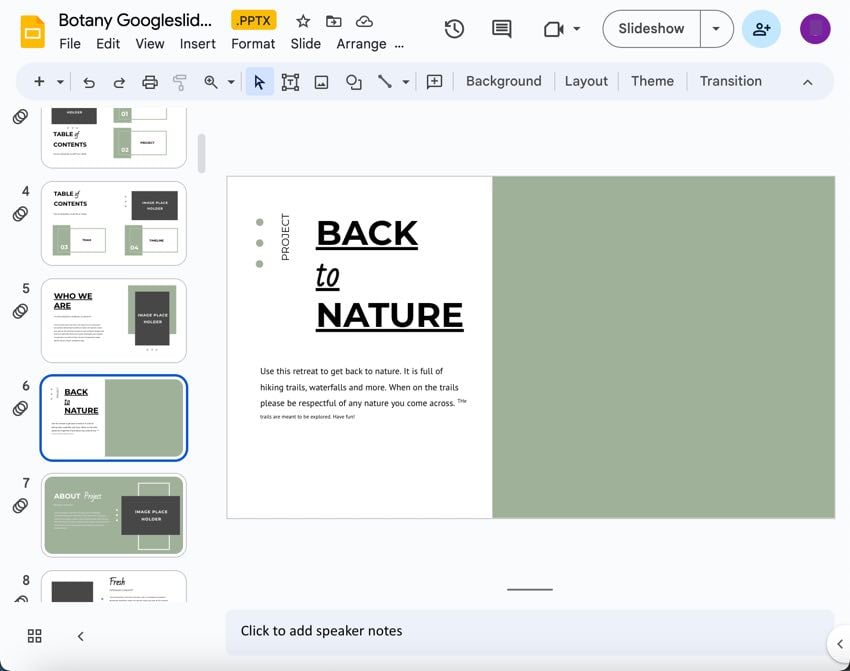The height and width of the screenshot is (671, 850).
Task: Click the Background button
Action: coord(503,81)
